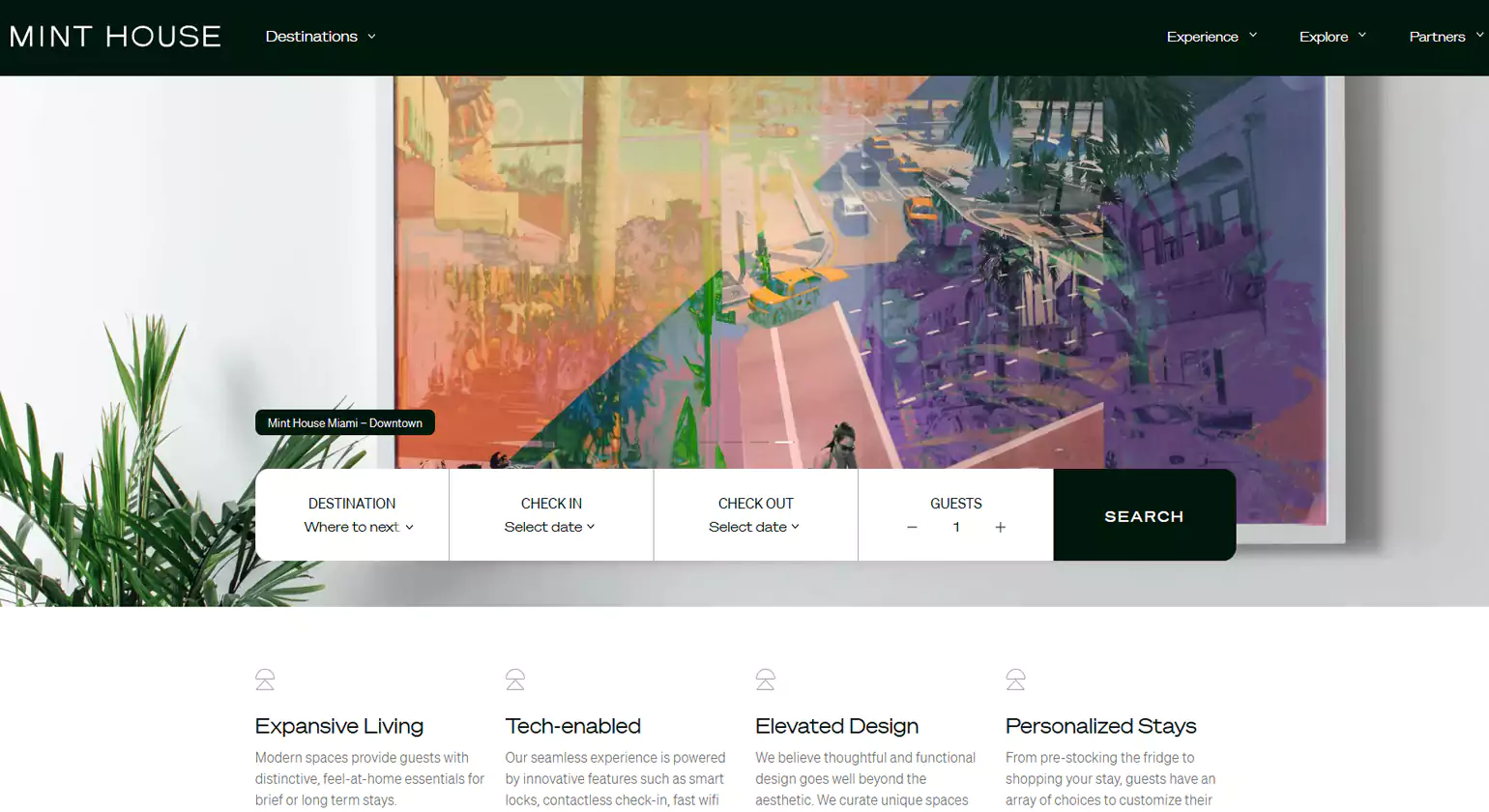The image size is (1489, 812).
Task: Open the Partners menu
Action: (1445, 37)
